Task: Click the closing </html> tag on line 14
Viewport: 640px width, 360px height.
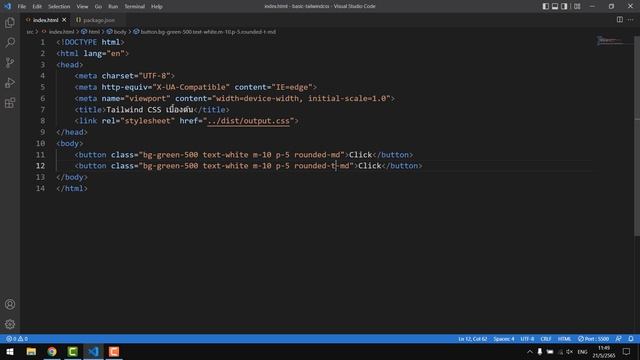Action: pyautogui.click(x=72, y=188)
